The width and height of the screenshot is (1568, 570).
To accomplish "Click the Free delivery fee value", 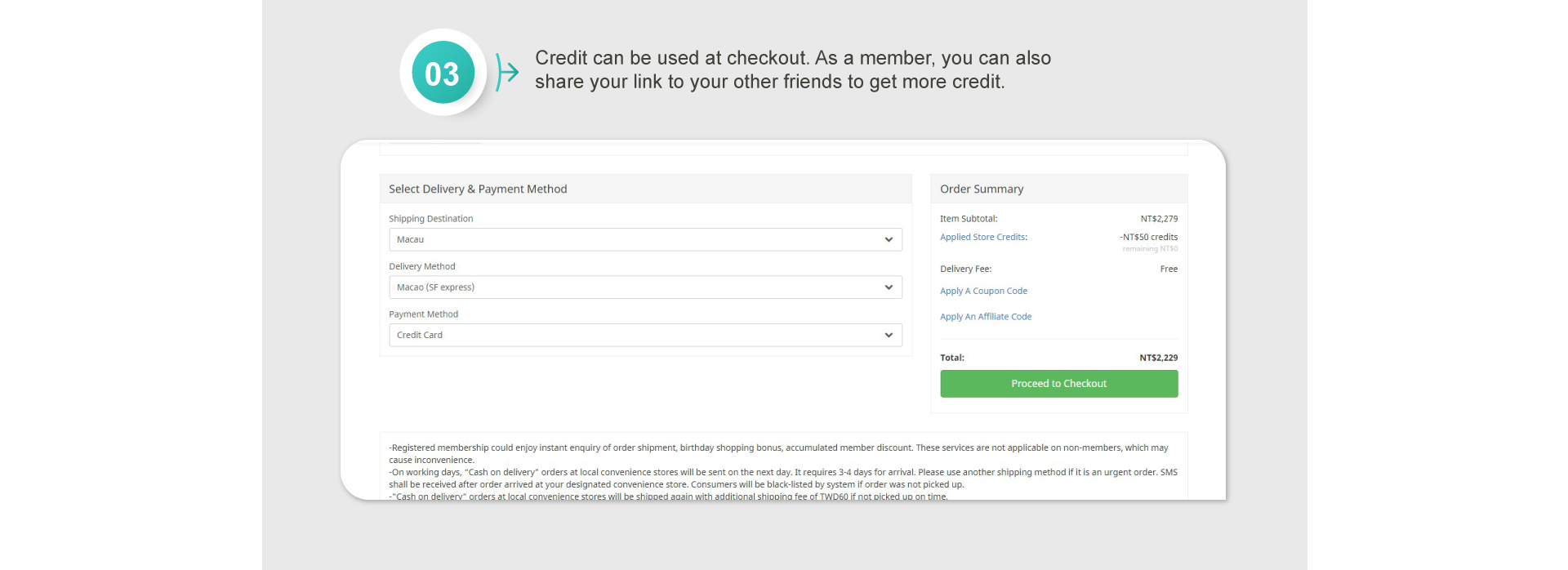I will tap(1169, 269).
